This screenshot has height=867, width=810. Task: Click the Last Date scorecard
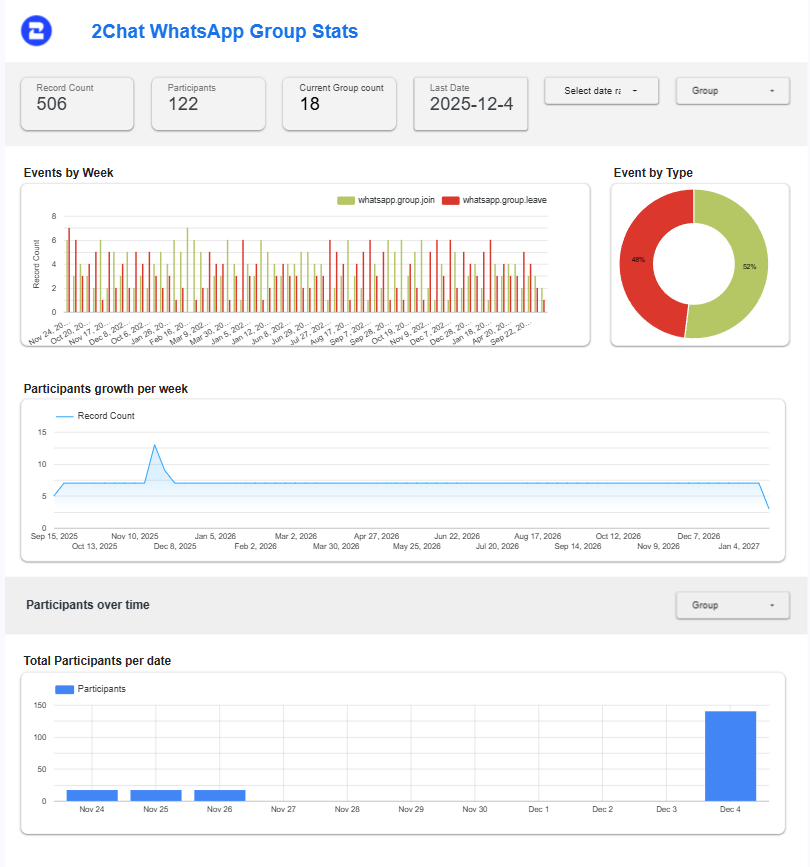tap(471, 103)
